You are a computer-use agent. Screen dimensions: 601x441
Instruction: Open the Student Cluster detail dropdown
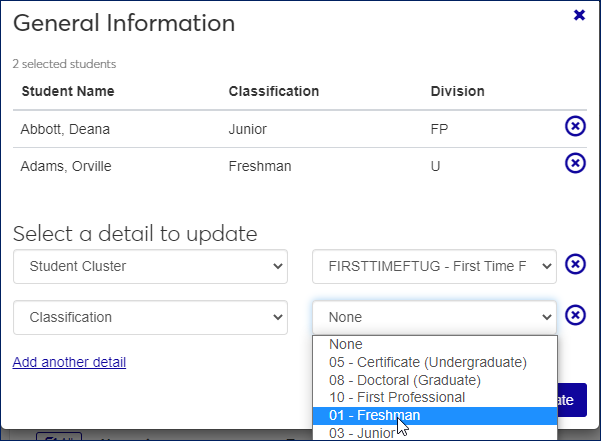point(150,266)
